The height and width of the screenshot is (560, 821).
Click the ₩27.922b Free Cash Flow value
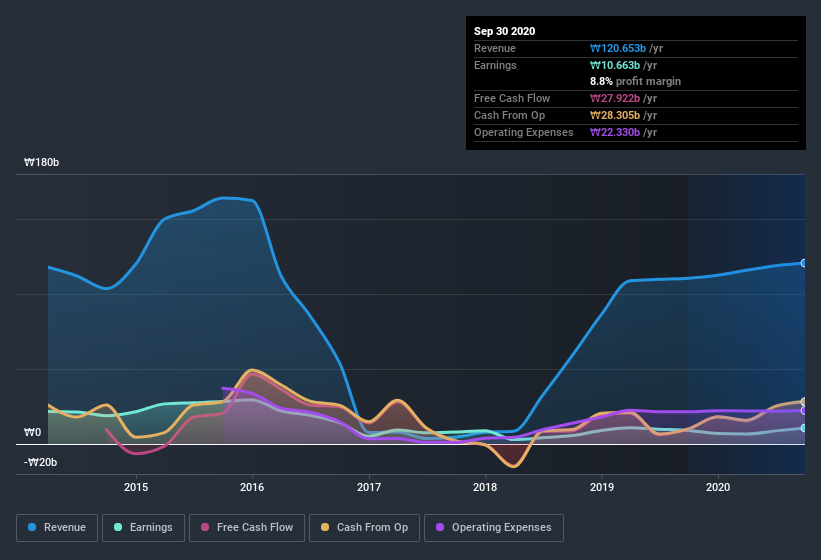tap(615, 98)
